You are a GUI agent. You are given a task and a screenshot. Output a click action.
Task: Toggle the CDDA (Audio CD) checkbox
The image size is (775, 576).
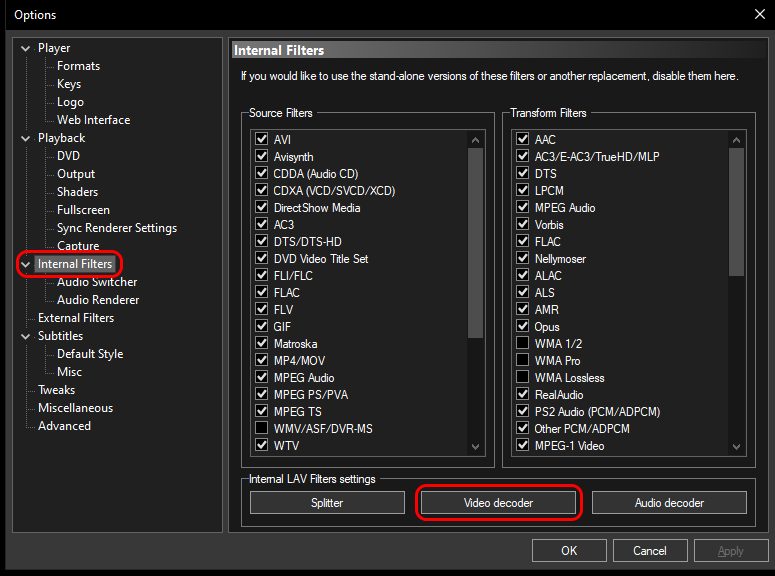(261, 173)
